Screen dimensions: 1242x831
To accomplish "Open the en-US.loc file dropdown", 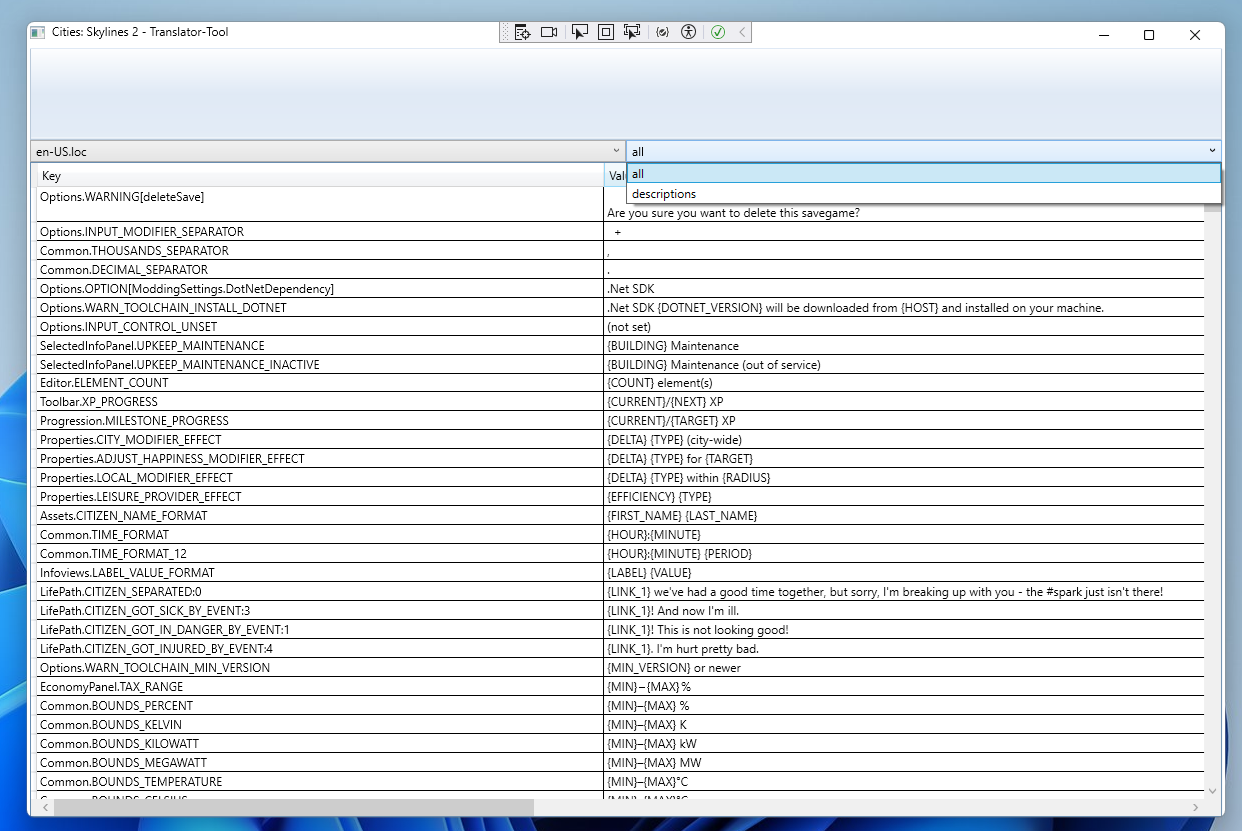I will click(x=616, y=151).
